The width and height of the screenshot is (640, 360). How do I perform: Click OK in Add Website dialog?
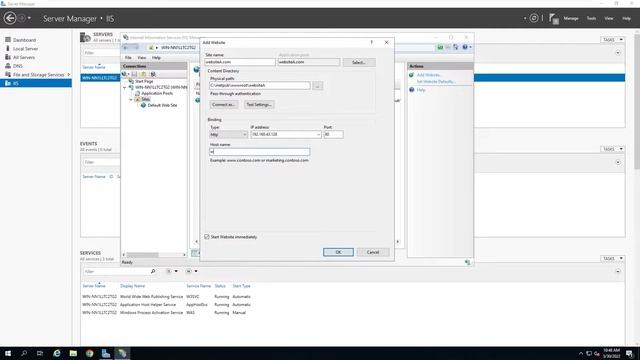pyautogui.click(x=338, y=252)
